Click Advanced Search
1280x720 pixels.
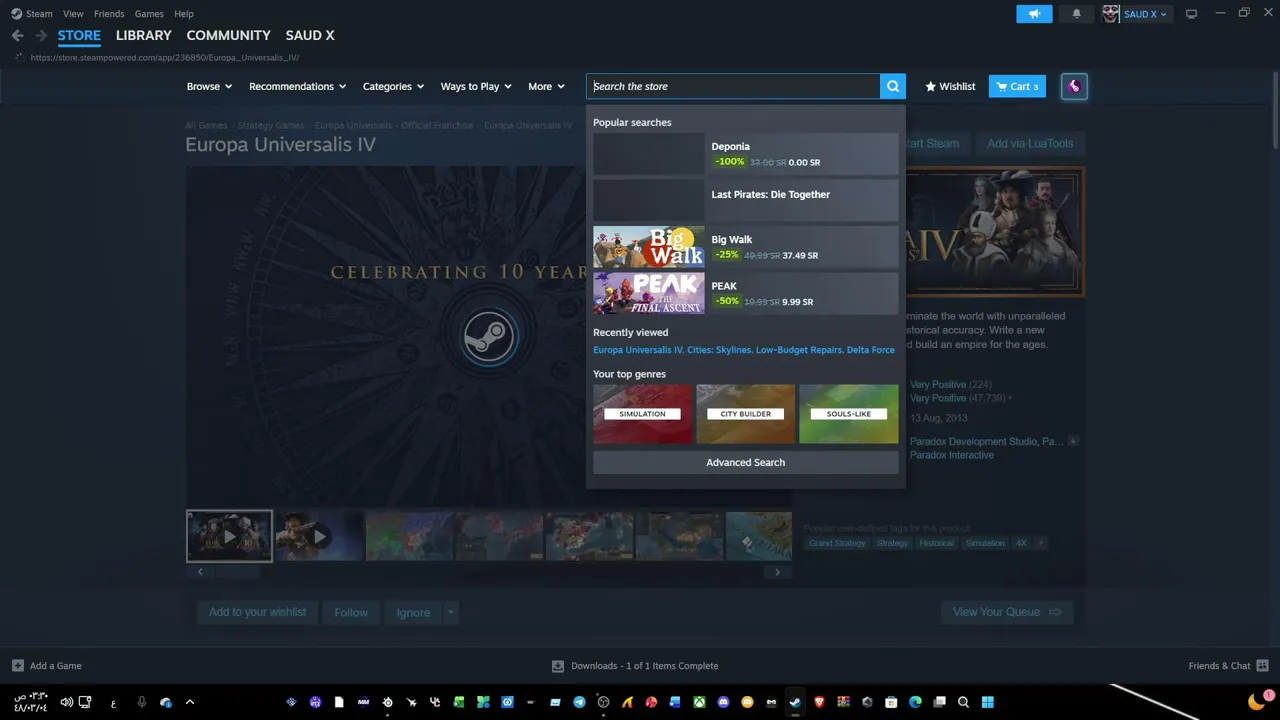pyautogui.click(x=746, y=462)
